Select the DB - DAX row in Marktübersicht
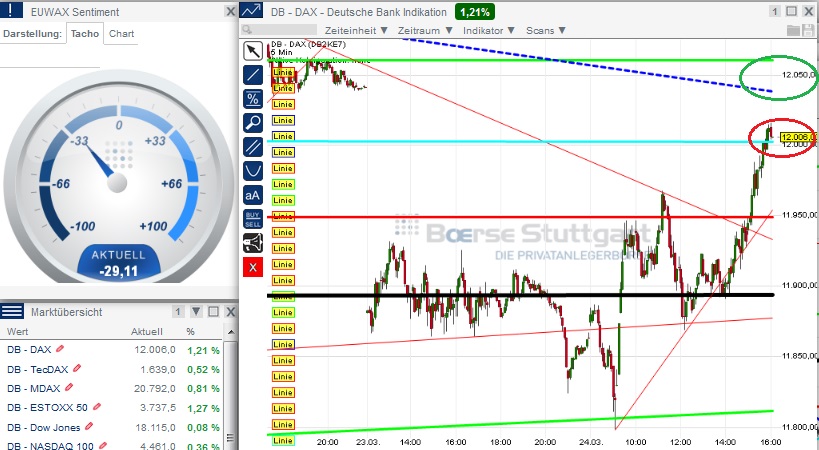 coord(113,350)
